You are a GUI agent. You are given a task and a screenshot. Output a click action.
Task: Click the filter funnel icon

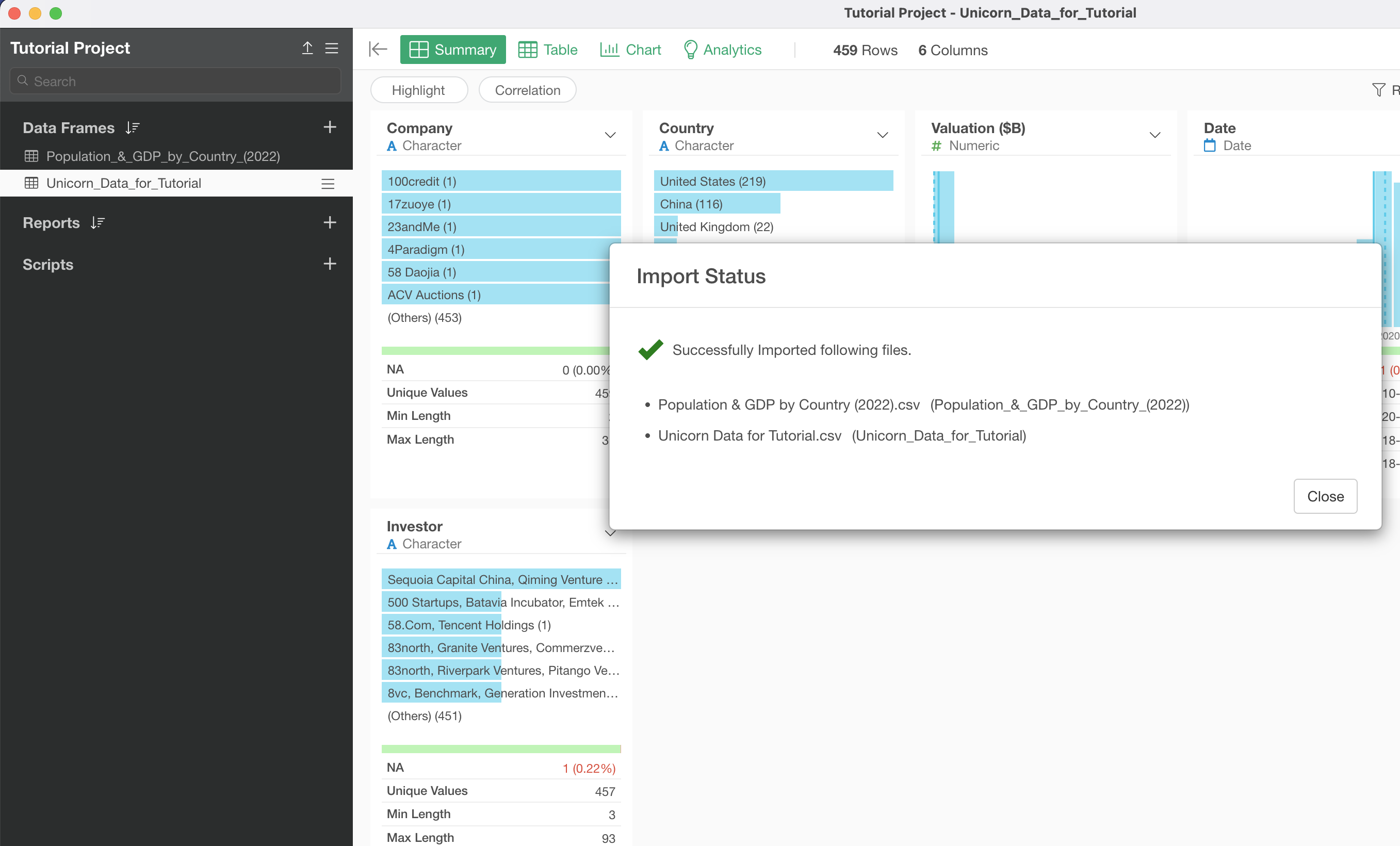pos(1378,90)
